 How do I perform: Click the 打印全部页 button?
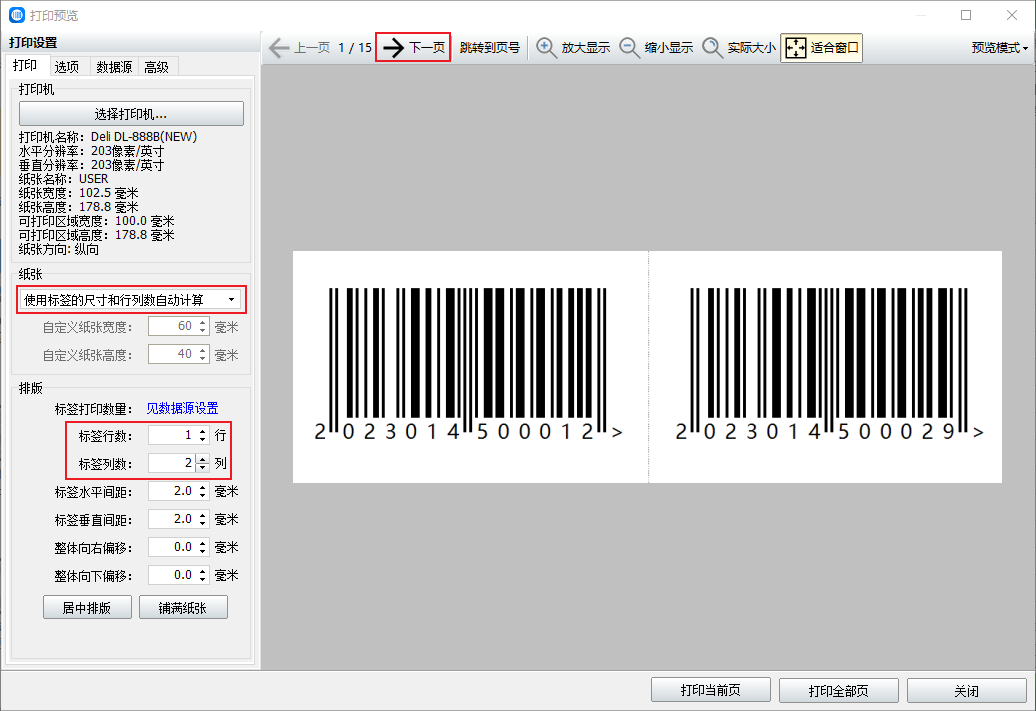tap(838, 691)
